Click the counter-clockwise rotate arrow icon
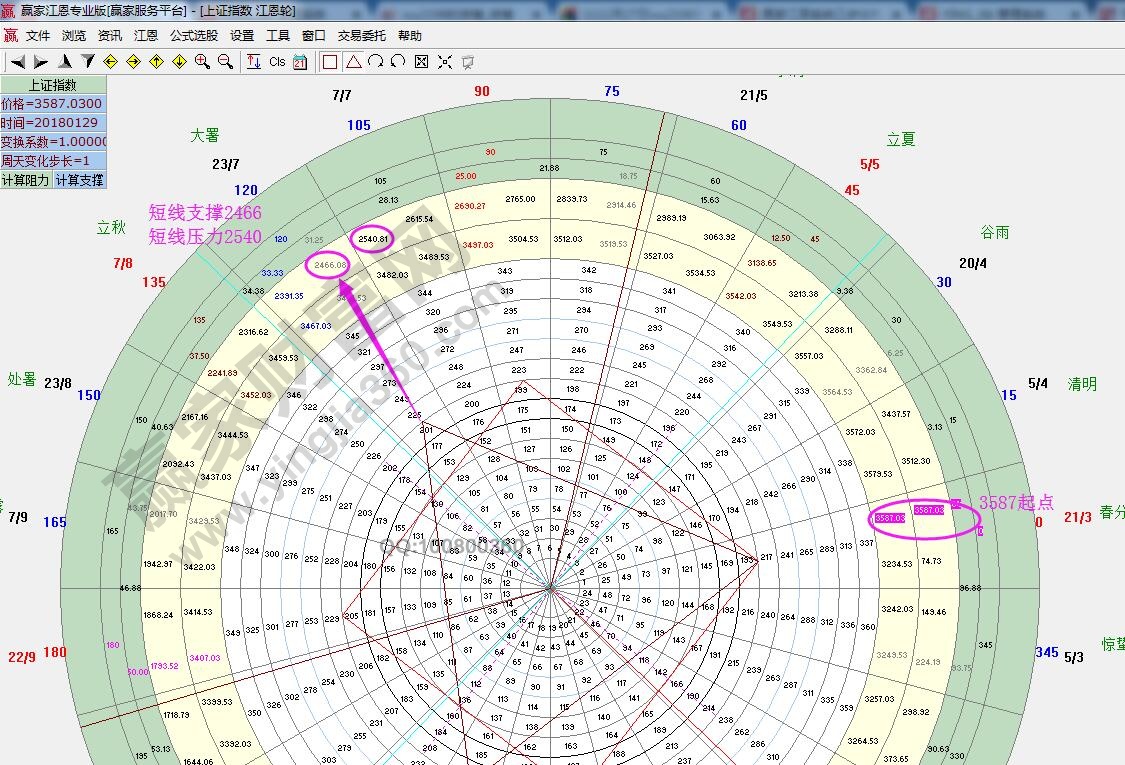1125x765 pixels. [398, 62]
